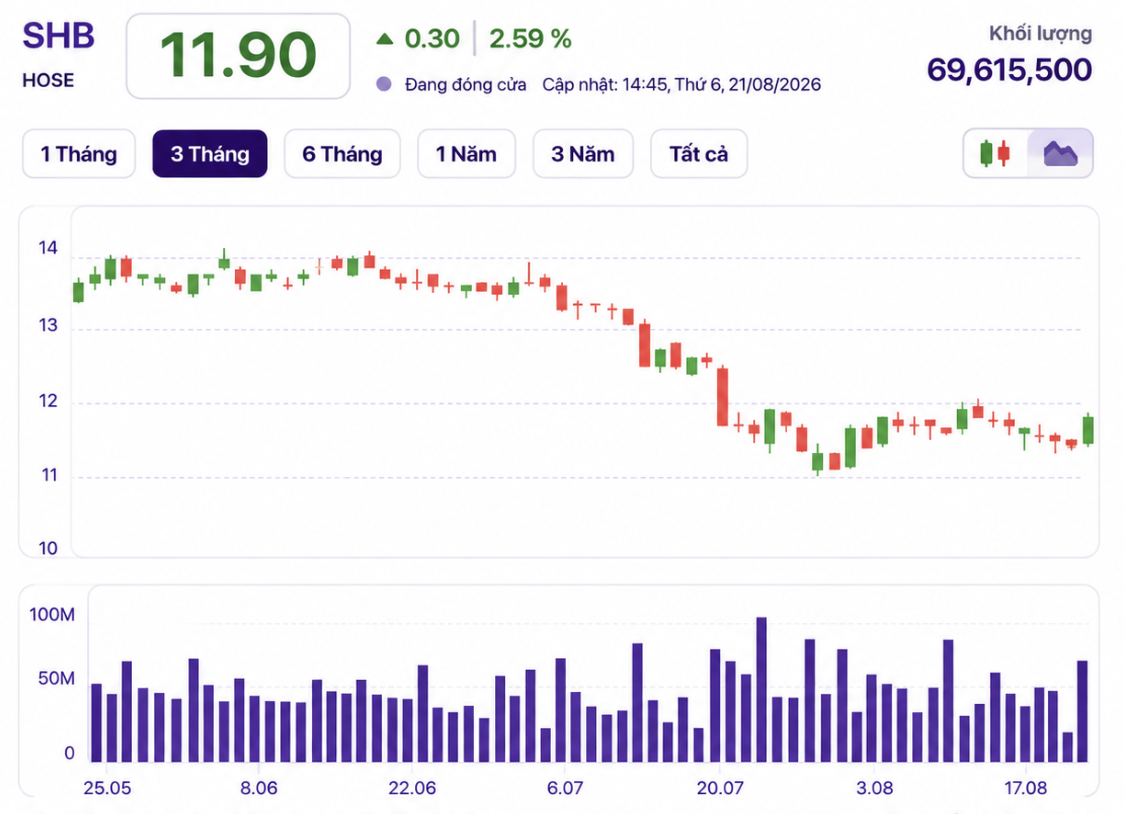This screenshot has width=1124, height=814.
Task: Display the Tất cả full history
Action: point(699,154)
